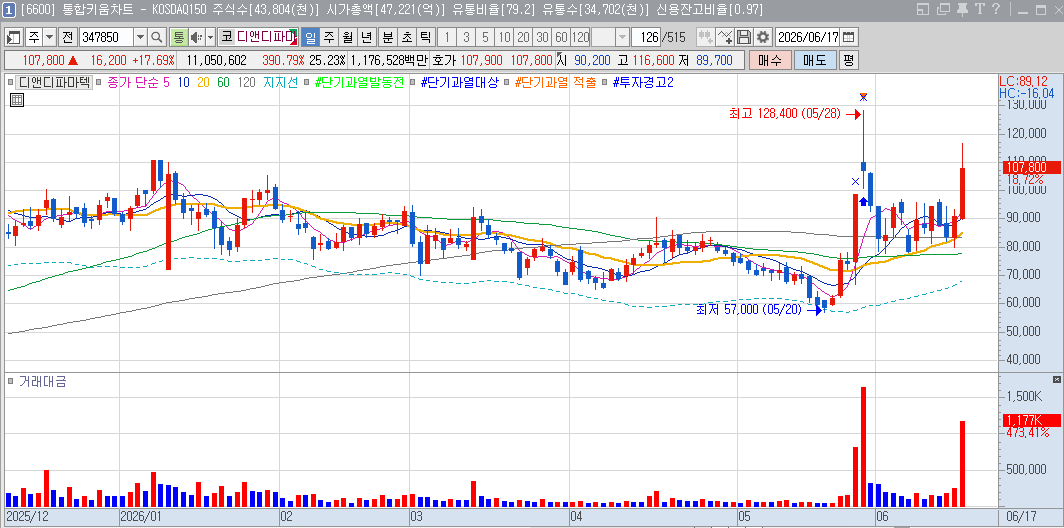The image size is (1064, 528).
Task: Select the 일 daily chart tab
Action: (309, 37)
